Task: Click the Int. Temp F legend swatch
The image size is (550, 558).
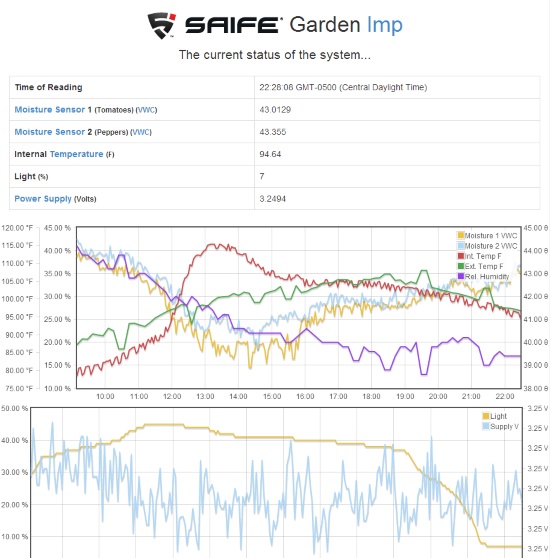Action: point(460,256)
